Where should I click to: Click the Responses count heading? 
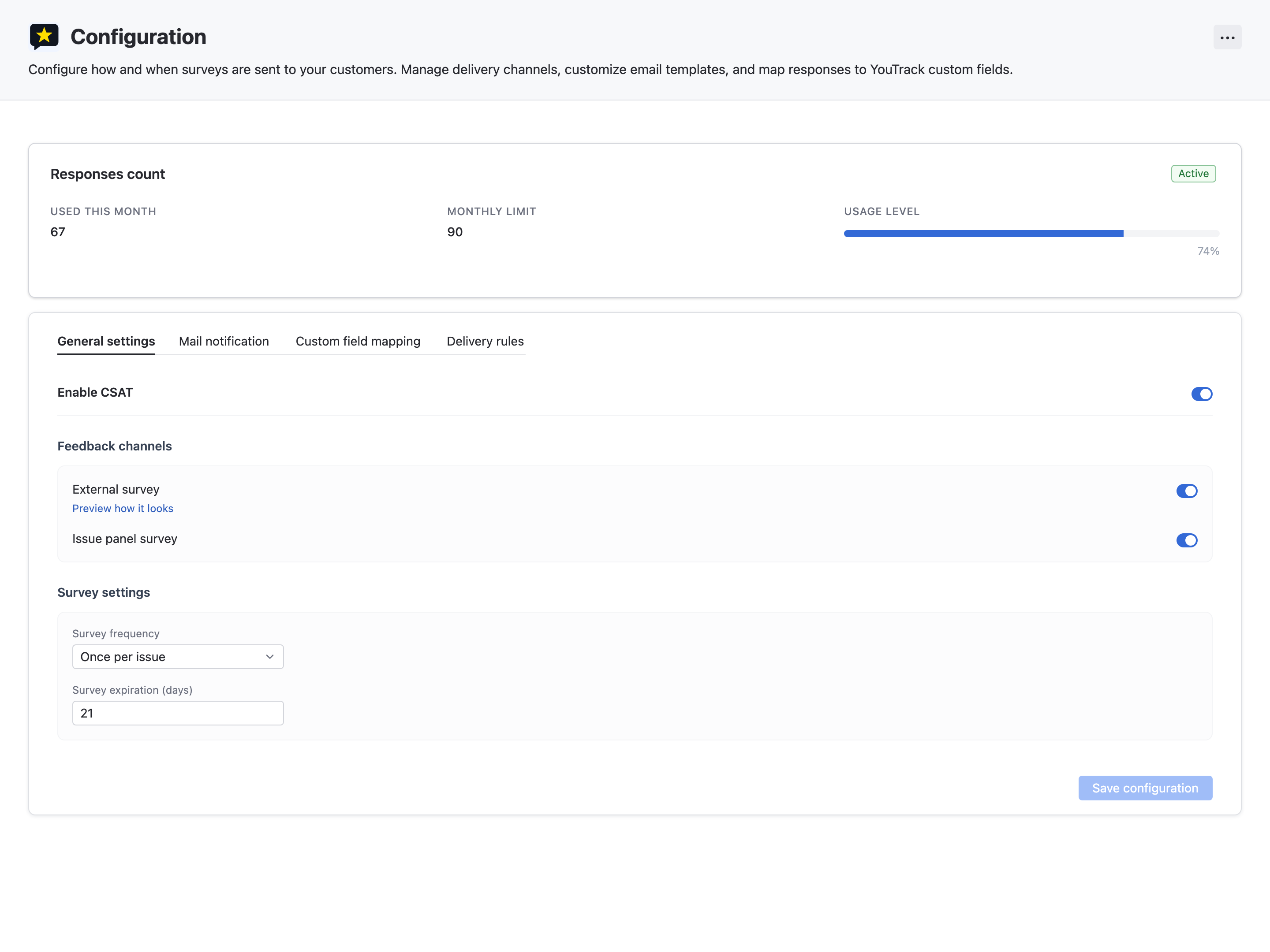(107, 174)
